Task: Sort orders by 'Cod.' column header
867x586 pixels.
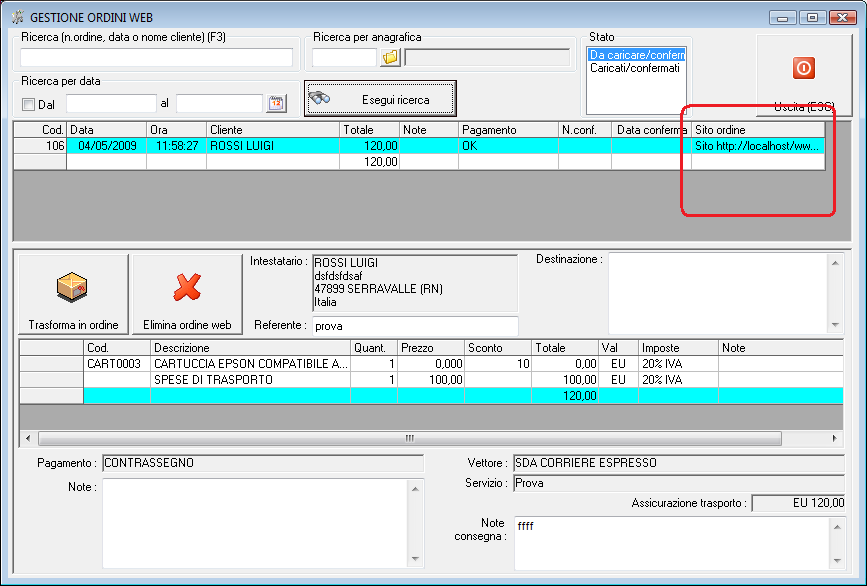Action: (x=40, y=130)
